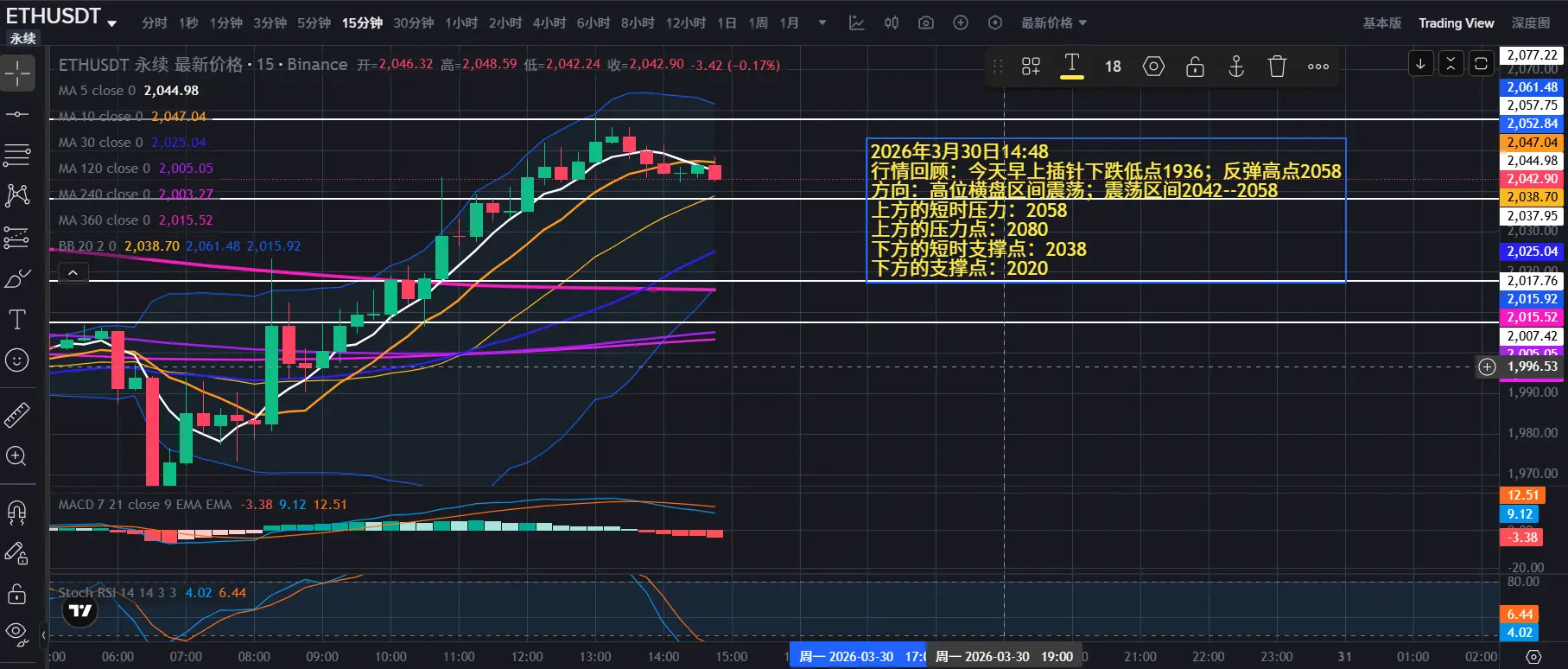Image resolution: width=1568 pixels, height=669 pixels.
Task: Switch to Trading View chart
Action: tap(1457, 23)
